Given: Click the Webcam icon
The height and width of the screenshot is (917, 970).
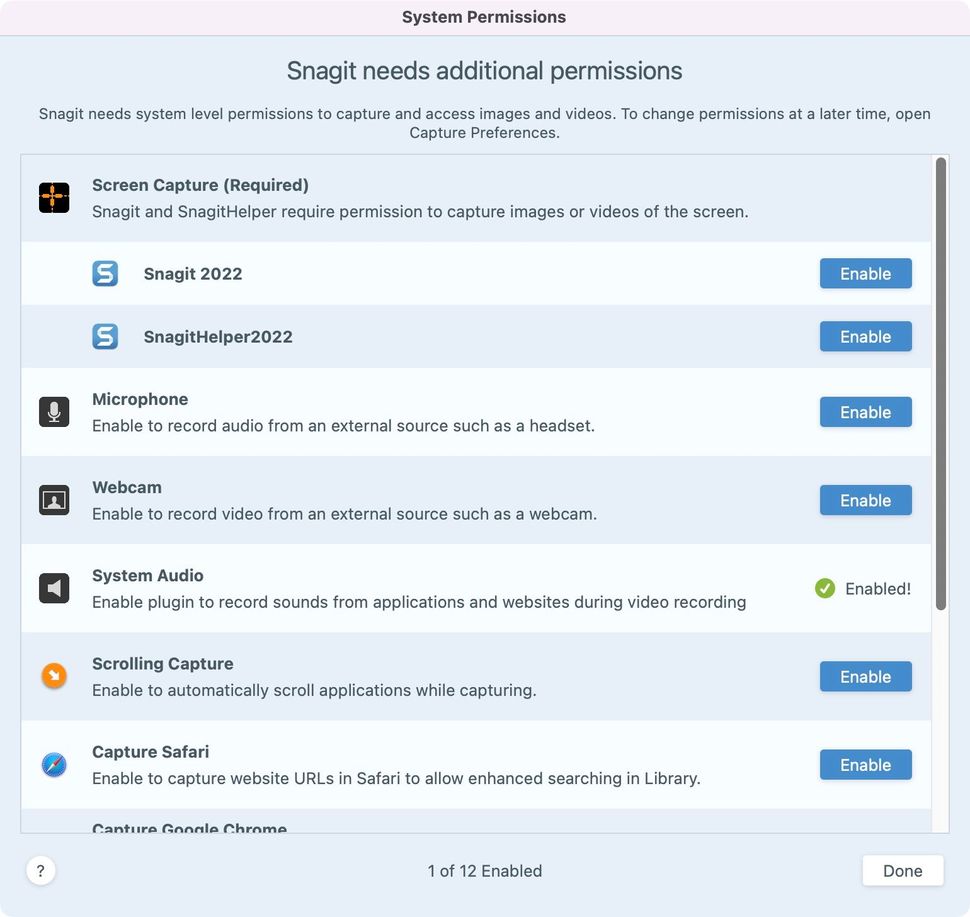Looking at the screenshot, I should 54,500.
